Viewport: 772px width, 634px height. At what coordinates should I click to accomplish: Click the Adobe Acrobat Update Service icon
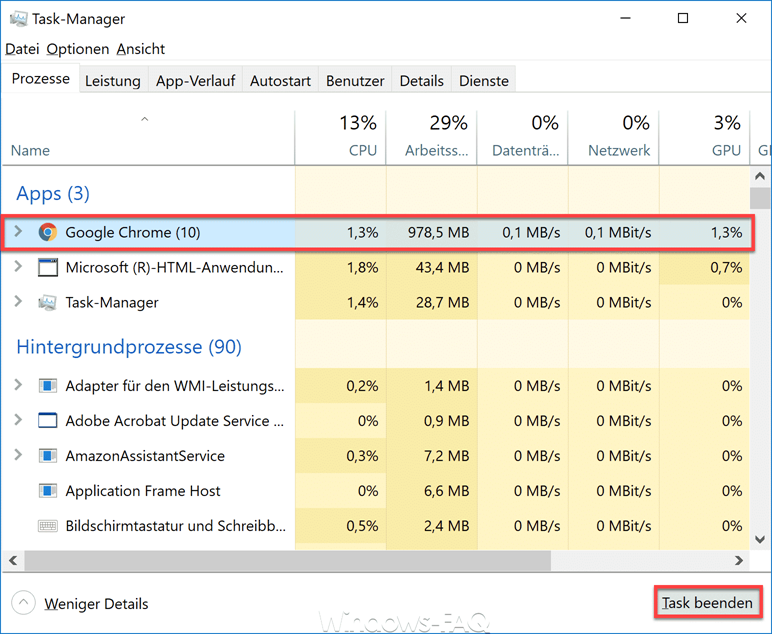coord(48,421)
